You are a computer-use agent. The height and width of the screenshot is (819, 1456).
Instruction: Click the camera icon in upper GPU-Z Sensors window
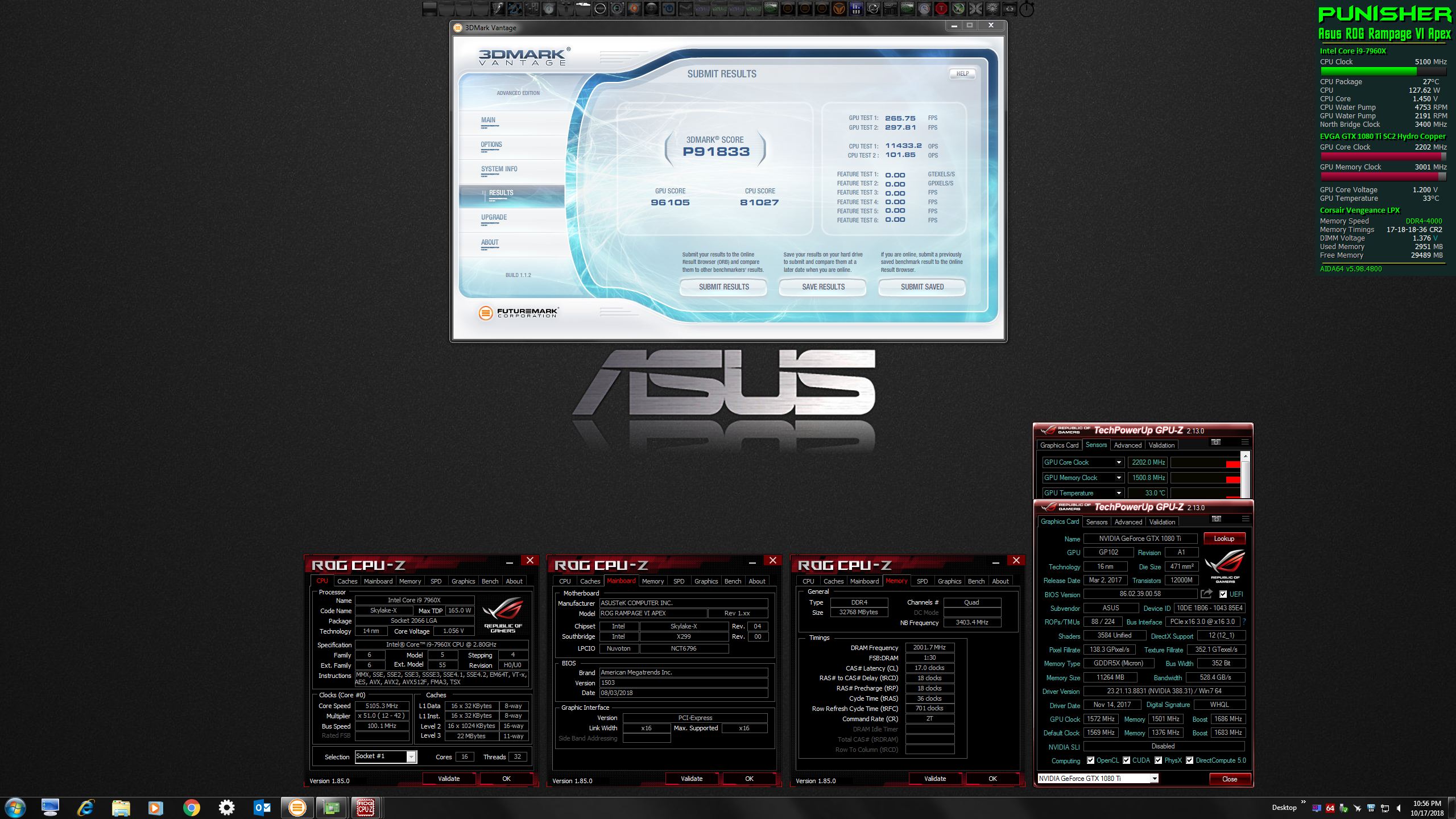coord(1216,442)
